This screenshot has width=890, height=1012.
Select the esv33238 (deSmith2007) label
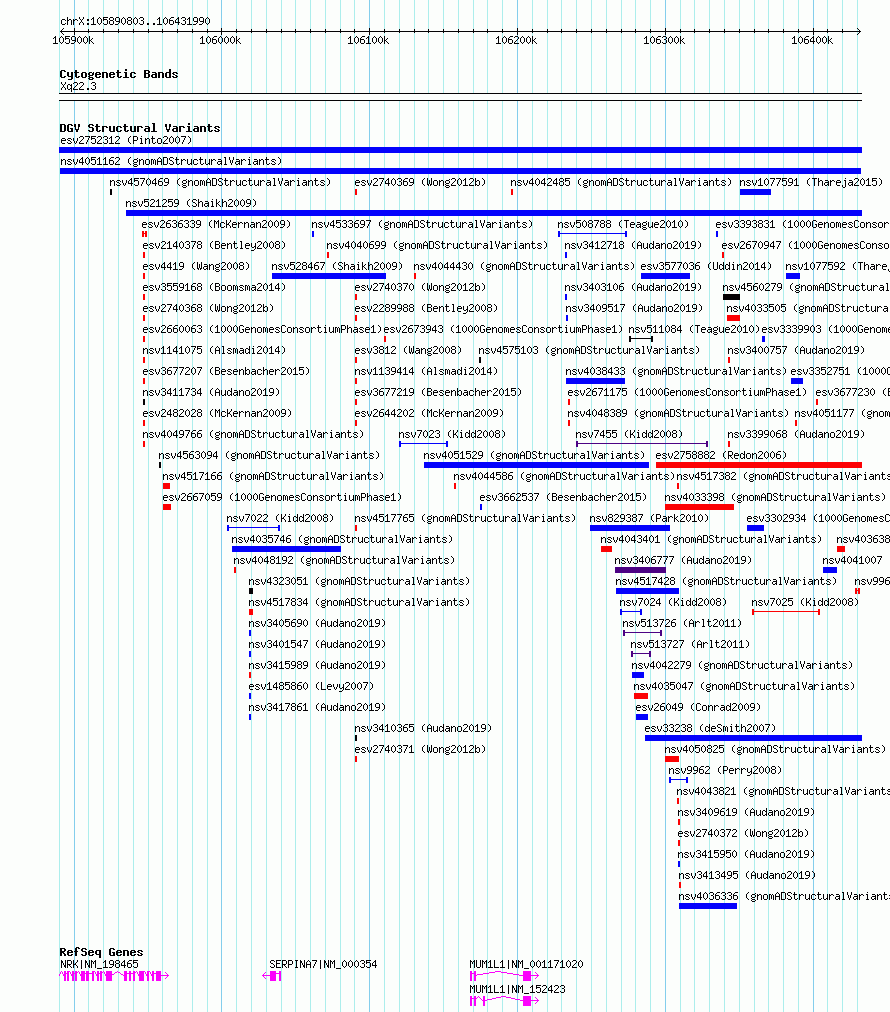(710, 728)
